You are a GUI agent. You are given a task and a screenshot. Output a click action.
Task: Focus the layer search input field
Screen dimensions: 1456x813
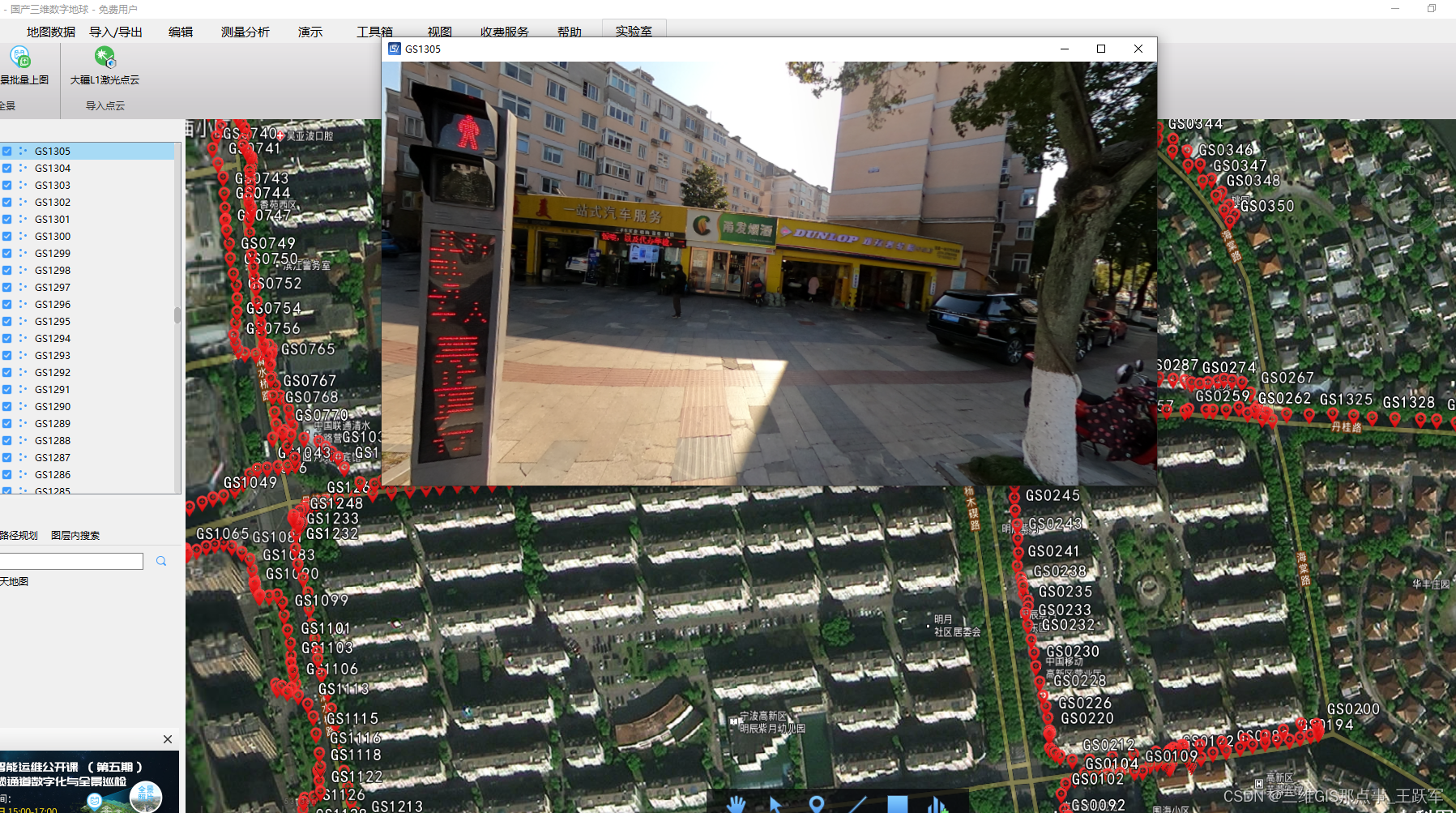pos(71,561)
